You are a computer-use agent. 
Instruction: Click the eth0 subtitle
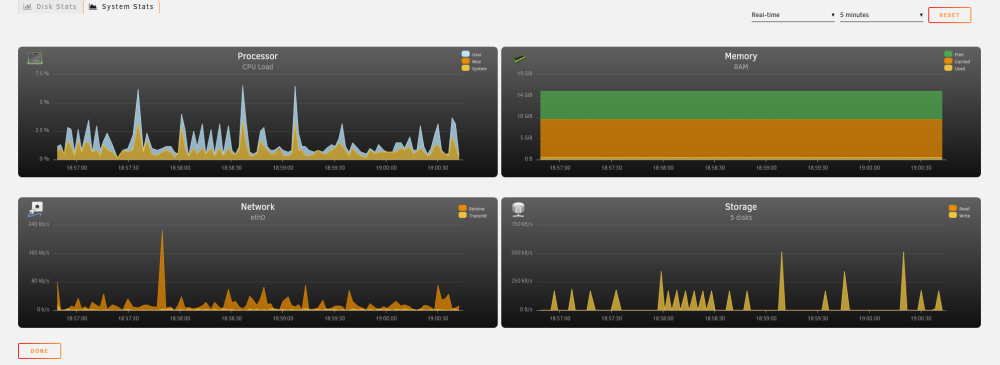258,218
